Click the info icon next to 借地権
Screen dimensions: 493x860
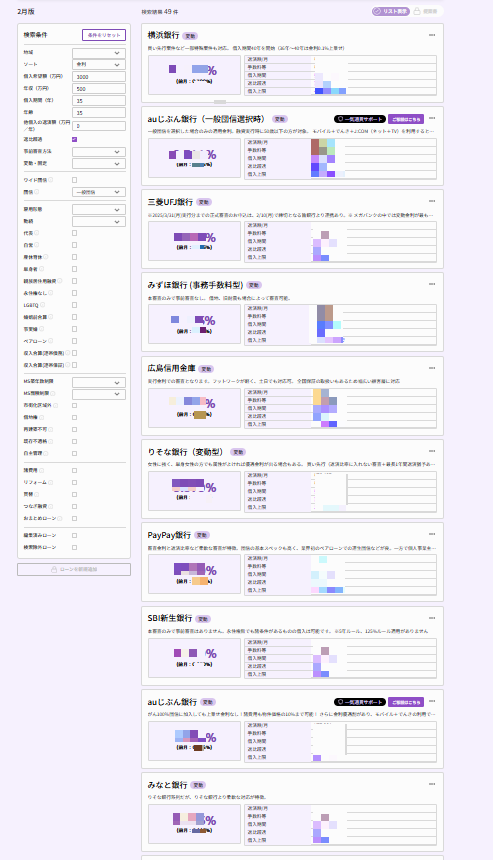[42, 417]
